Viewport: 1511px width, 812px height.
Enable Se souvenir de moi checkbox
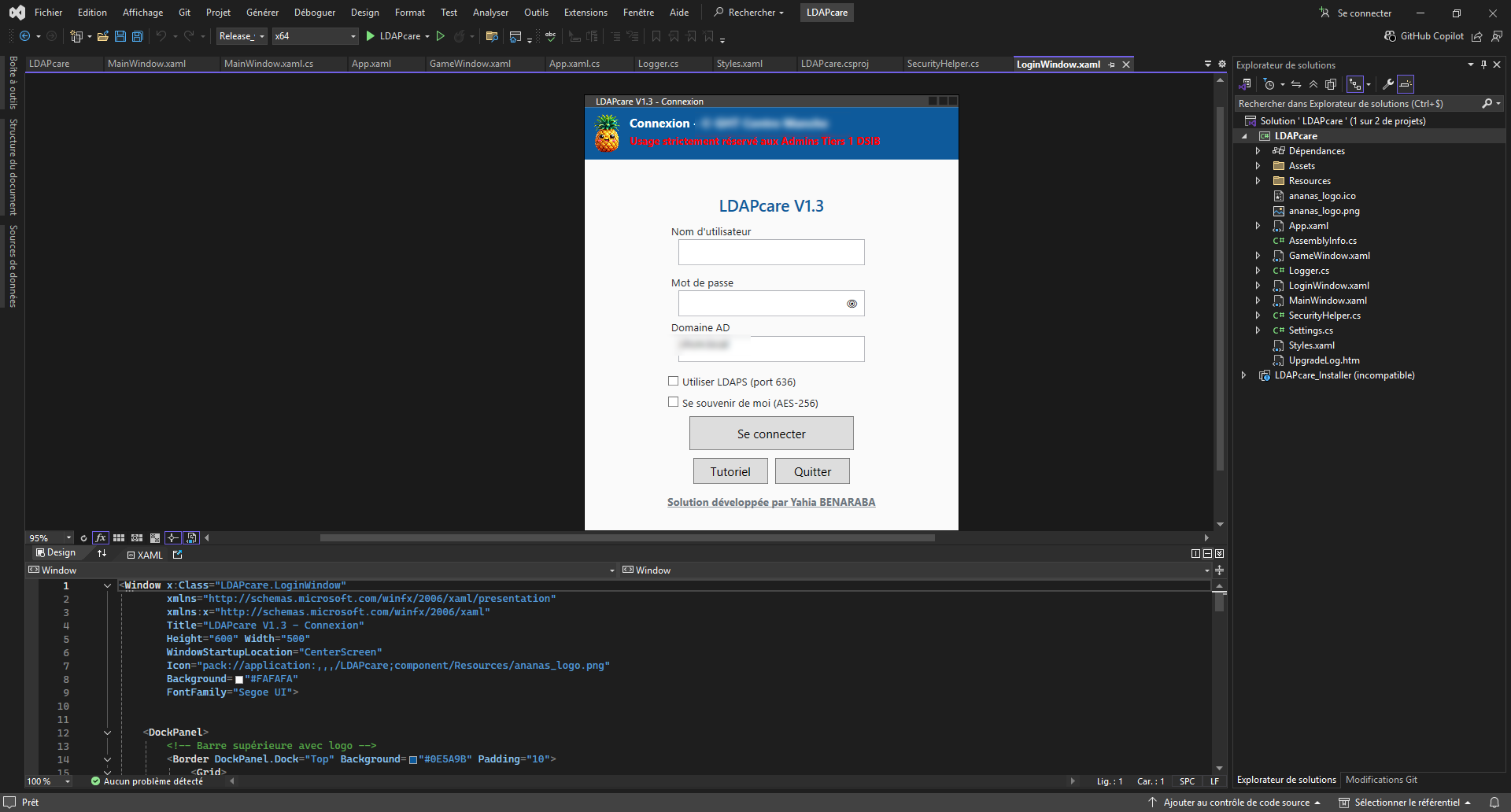pyautogui.click(x=673, y=402)
